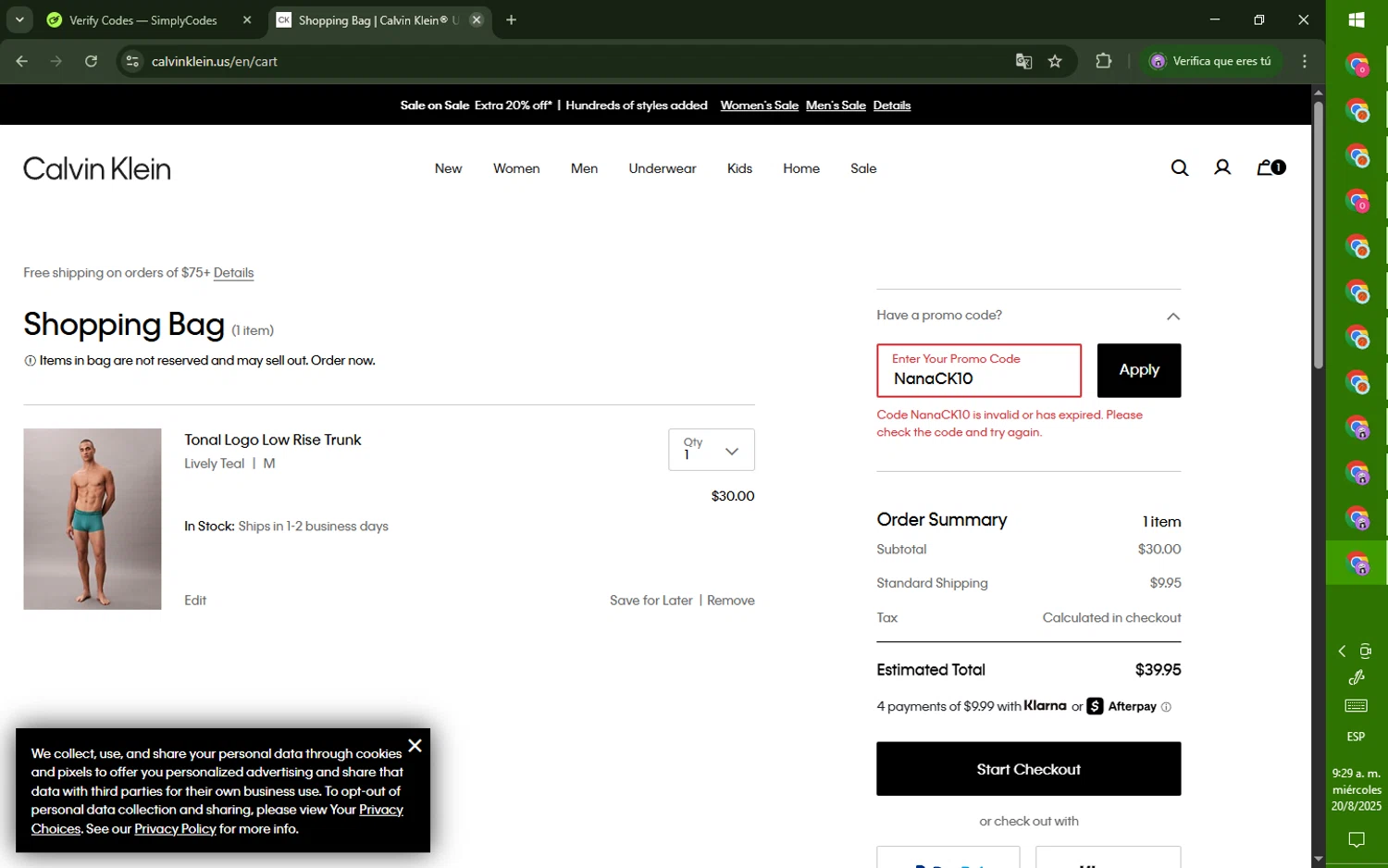View sale Details in the top banner
The height and width of the screenshot is (868, 1388).
(892, 105)
